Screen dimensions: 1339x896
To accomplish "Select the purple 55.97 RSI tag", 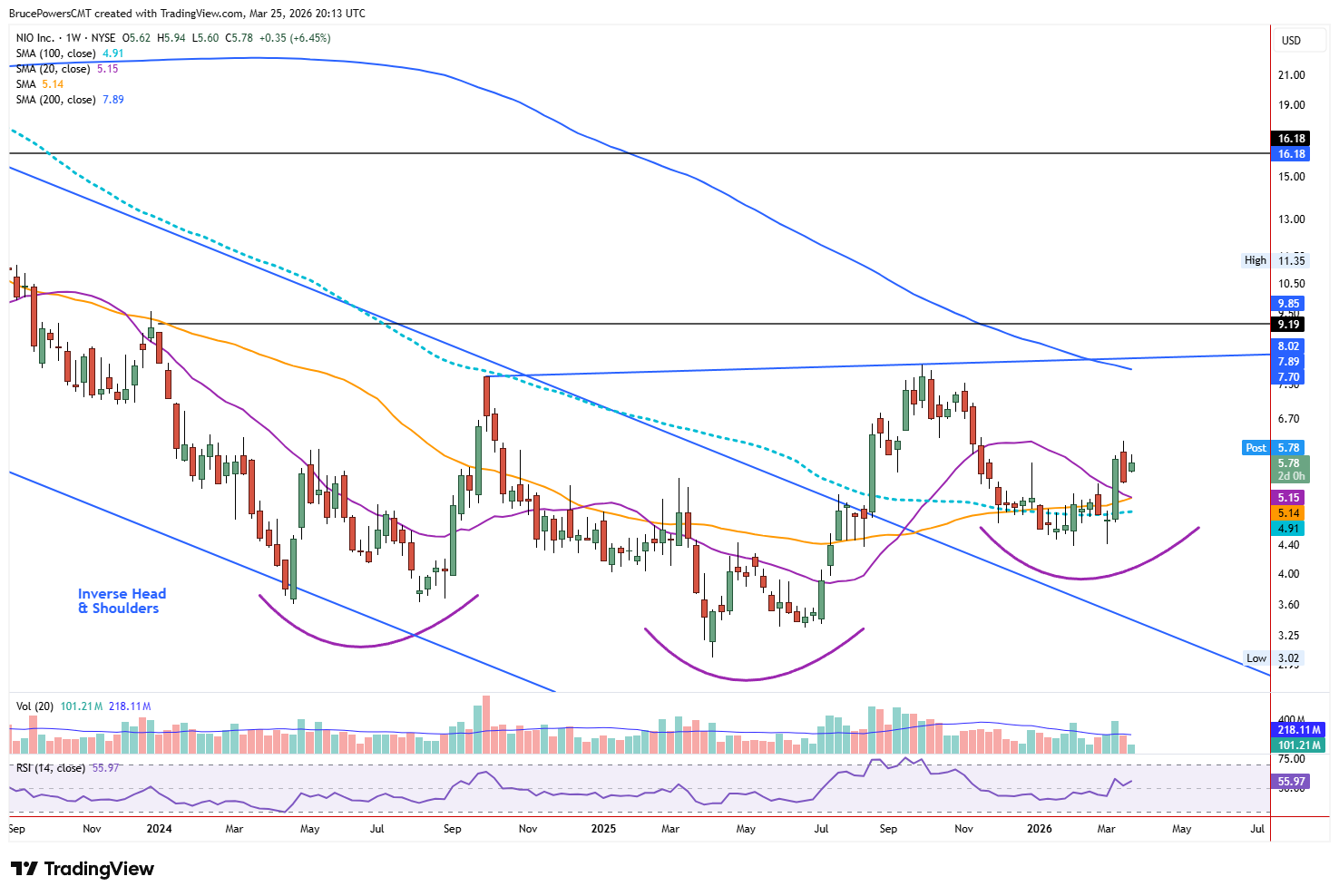I will tap(1291, 781).
